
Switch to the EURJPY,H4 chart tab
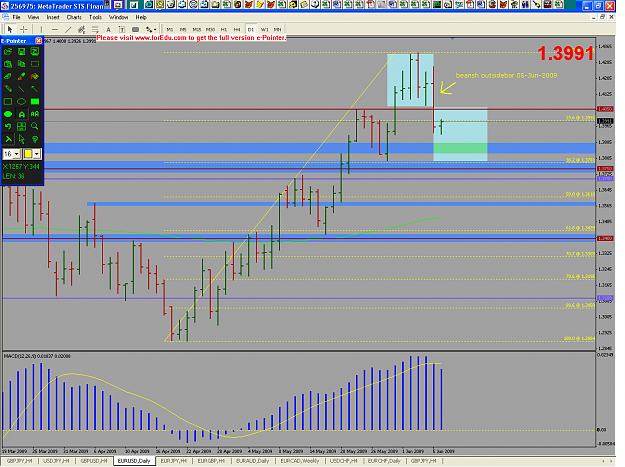173,461
